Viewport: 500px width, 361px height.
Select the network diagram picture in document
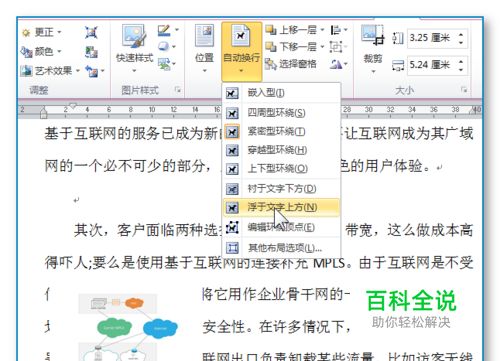(128, 327)
